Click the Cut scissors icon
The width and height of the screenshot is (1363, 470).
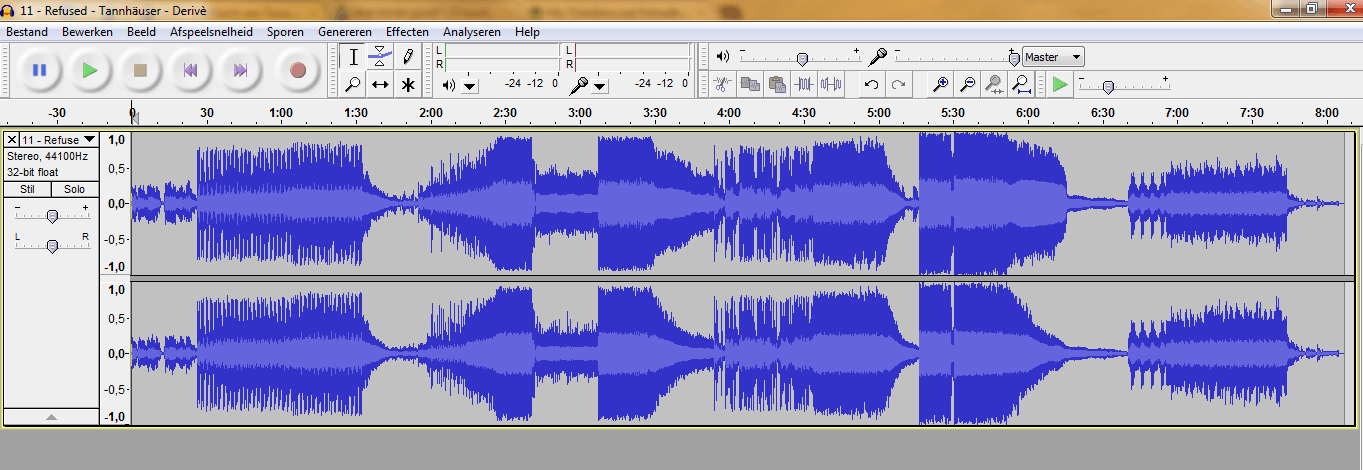(723, 85)
